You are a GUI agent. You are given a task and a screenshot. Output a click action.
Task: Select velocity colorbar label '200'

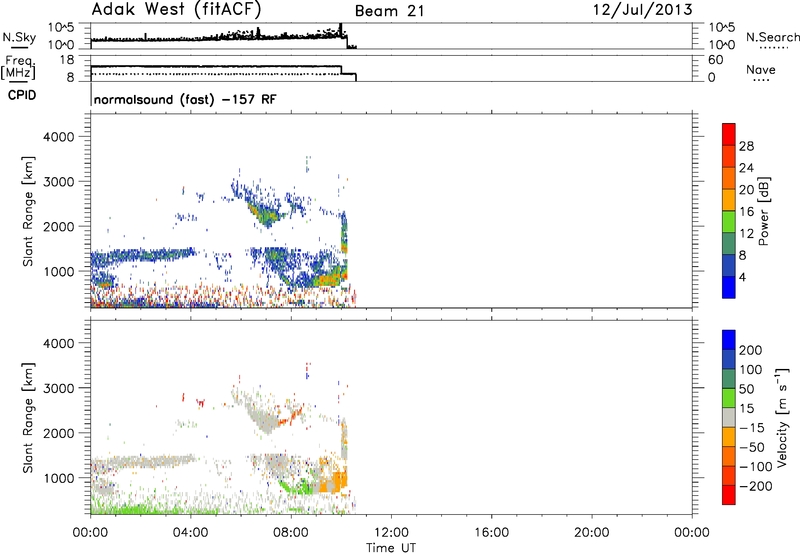[x=751, y=350]
